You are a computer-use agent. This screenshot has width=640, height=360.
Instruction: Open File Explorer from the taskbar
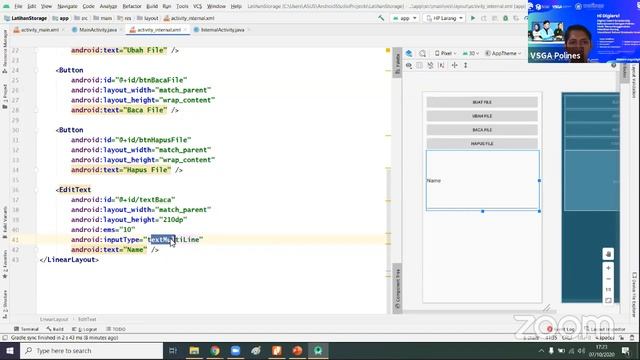pos(194,351)
